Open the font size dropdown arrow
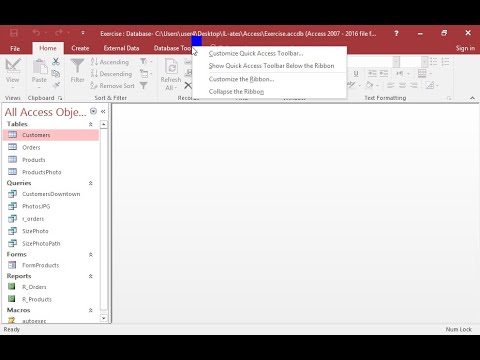The image size is (480, 360). click(x=424, y=62)
